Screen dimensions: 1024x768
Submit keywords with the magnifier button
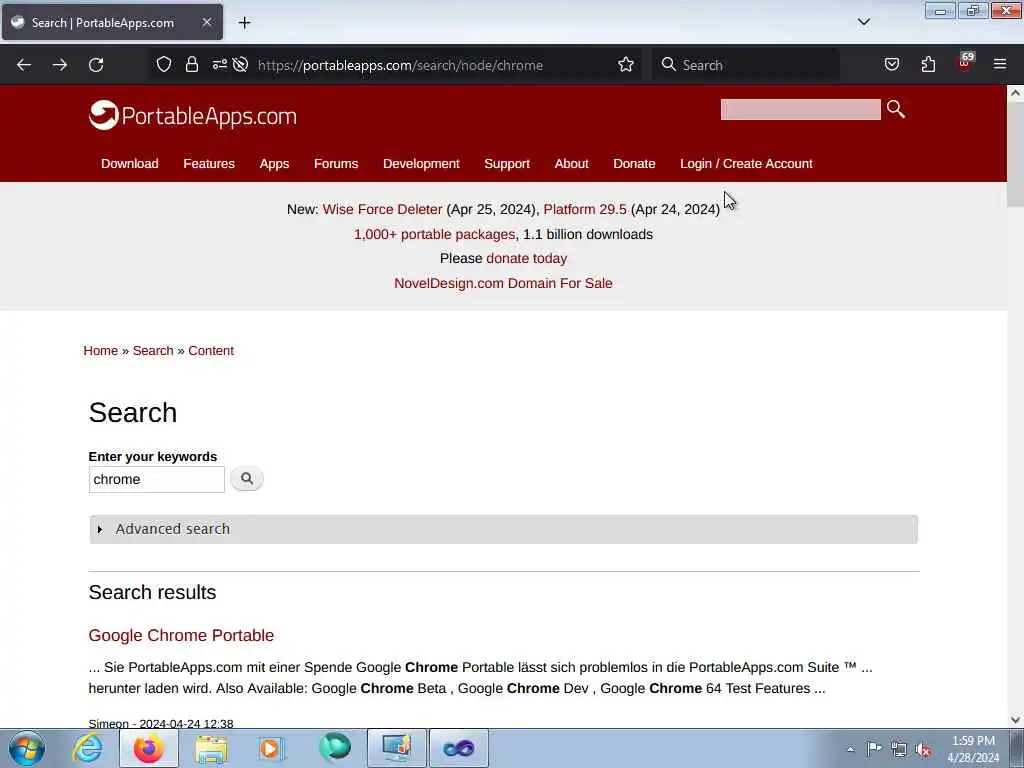click(x=247, y=479)
